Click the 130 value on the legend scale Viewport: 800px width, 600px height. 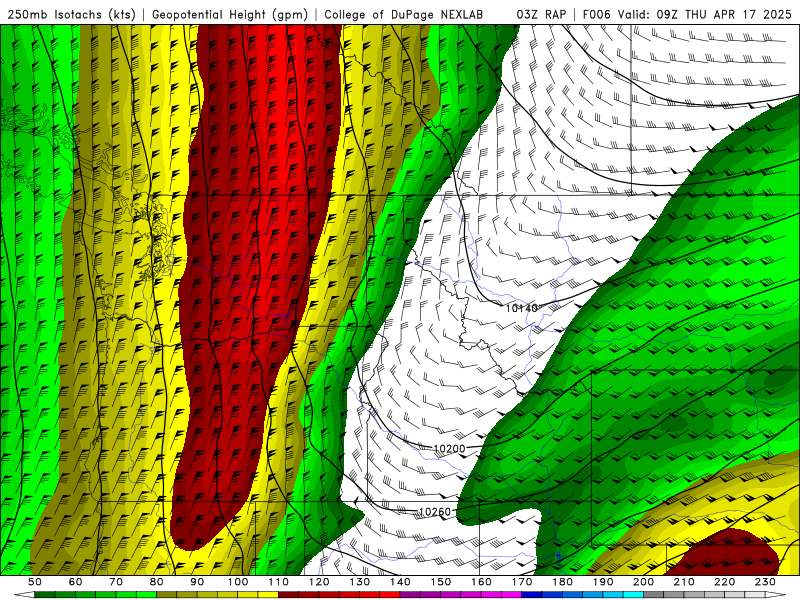point(360,582)
